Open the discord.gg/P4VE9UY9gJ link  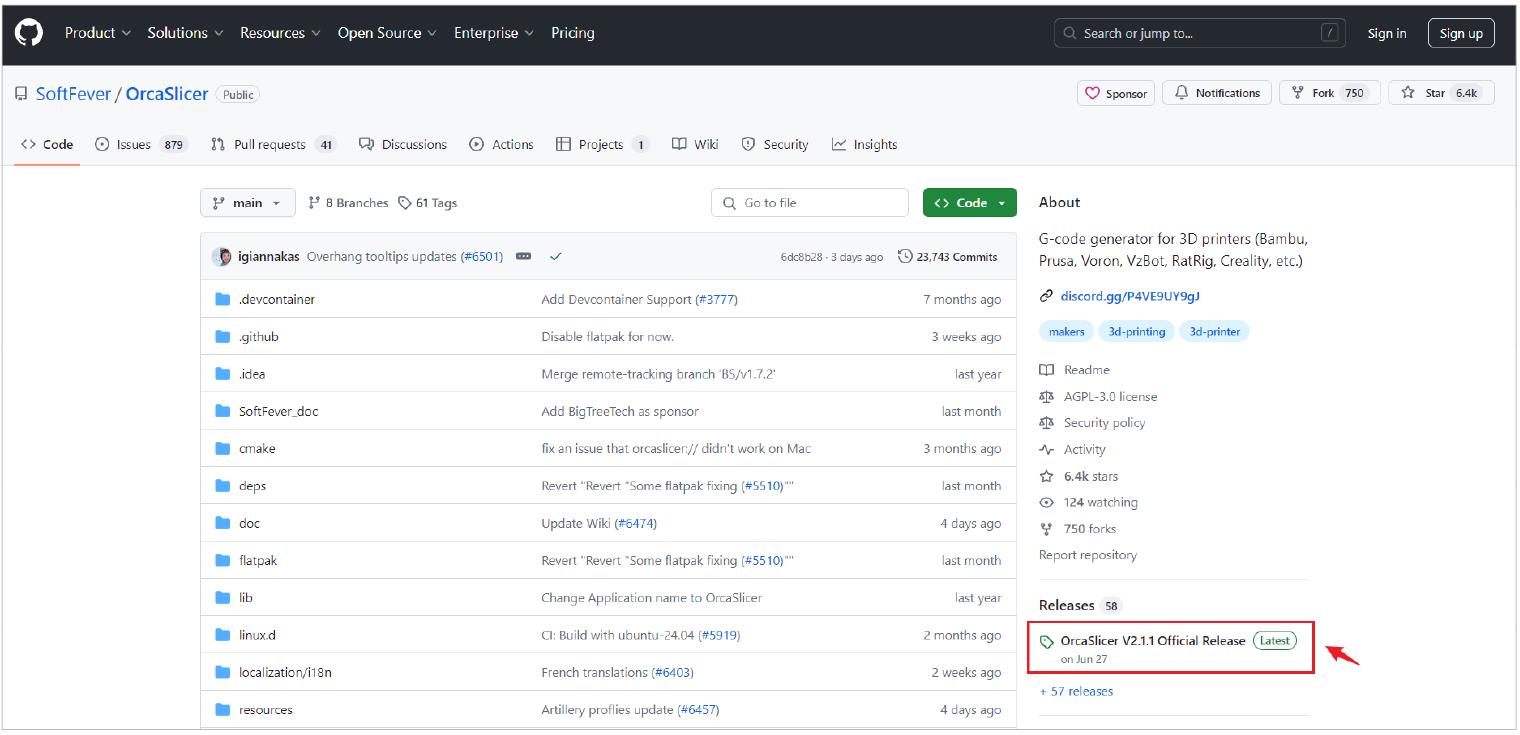pyautogui.click(x=1130, y=296)
